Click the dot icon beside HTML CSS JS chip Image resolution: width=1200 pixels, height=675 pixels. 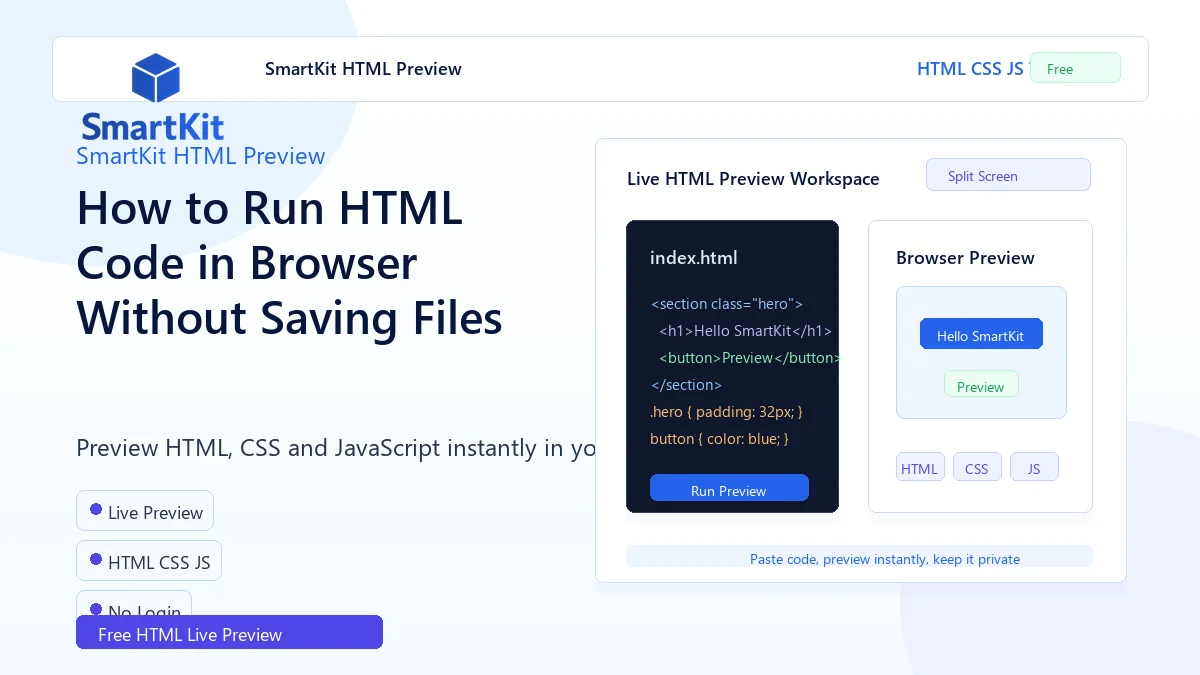96,560
